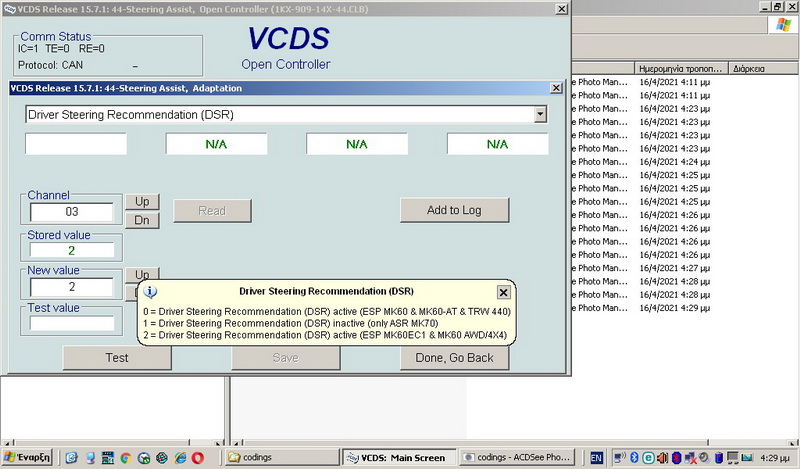Click the ESET antivirus tray icon
Image resolution: width=800 pixels, height=469 pixels.
pyautogui.click(x=648, y=458)
